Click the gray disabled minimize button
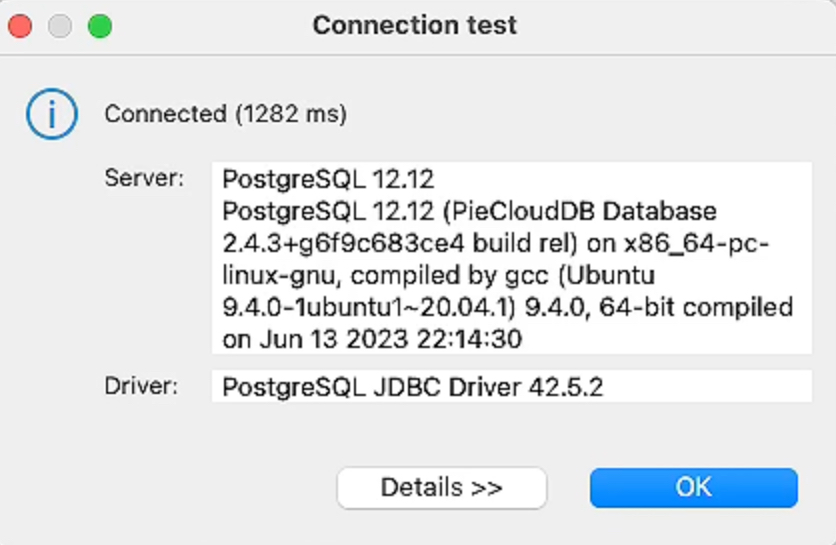Image resolution: width=836 pixels, height=545 pixels. tap(60, 26)
